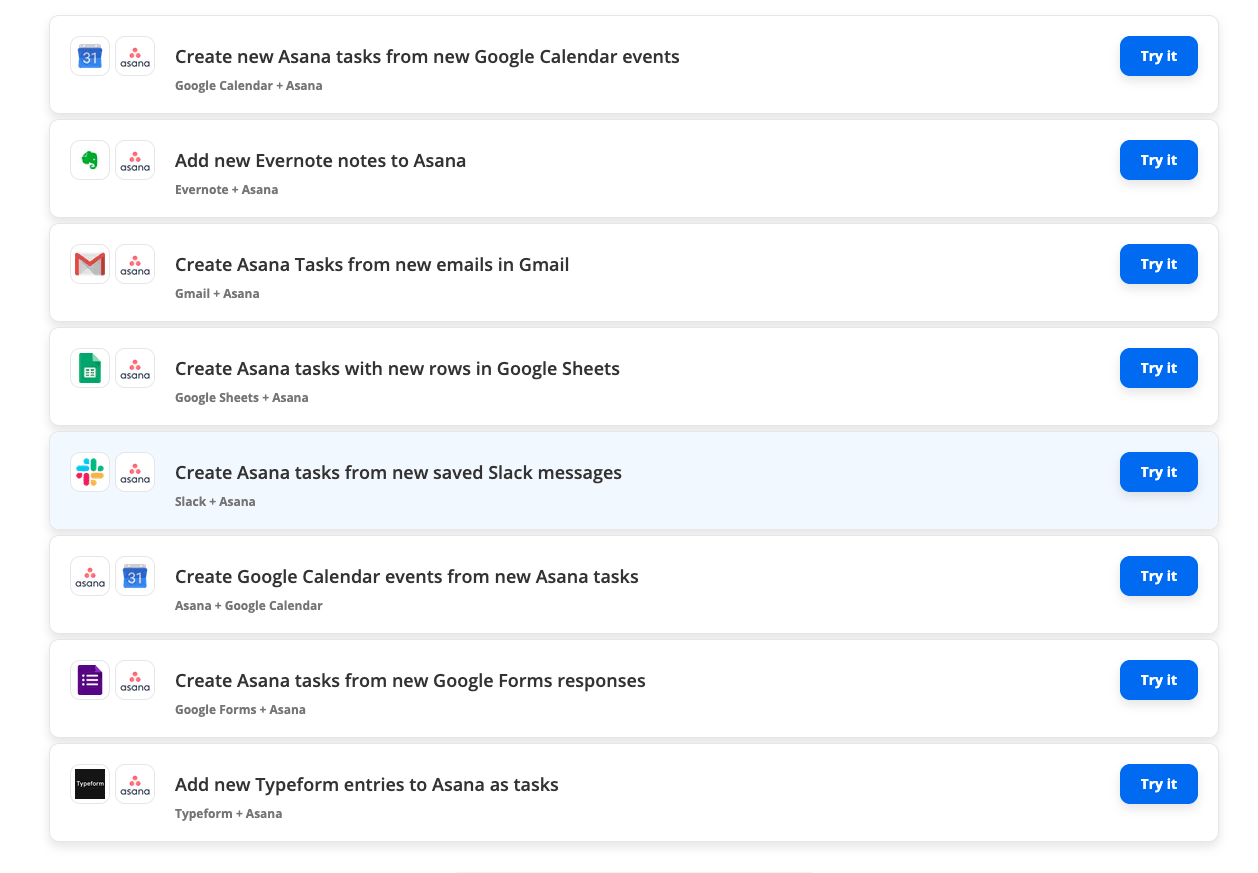Screen dimensions: 1258x873
Task: Try it for Google Calendar events to Asana tasks
Action: 1158,56
